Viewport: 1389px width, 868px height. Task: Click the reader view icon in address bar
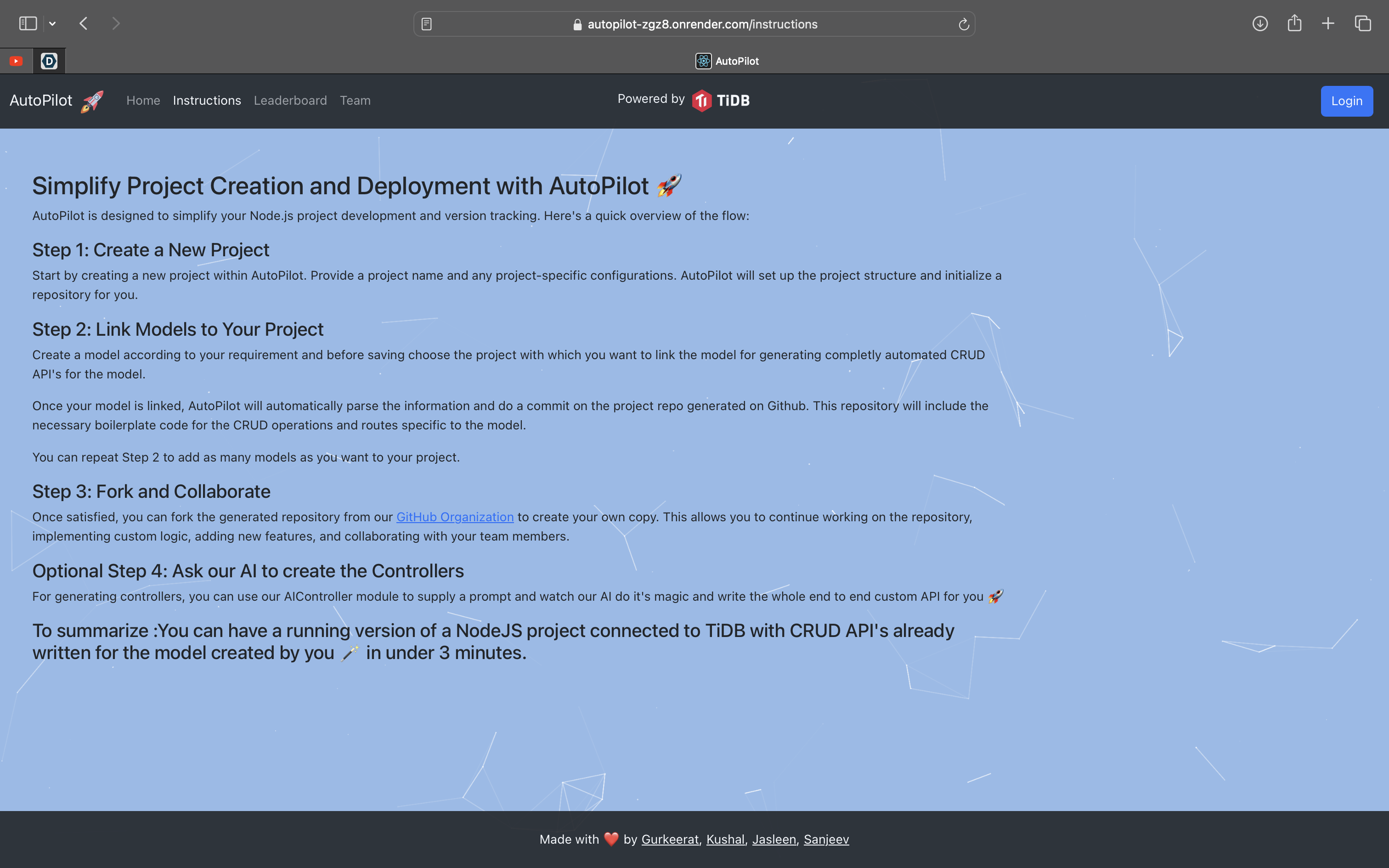coord(426,24)
